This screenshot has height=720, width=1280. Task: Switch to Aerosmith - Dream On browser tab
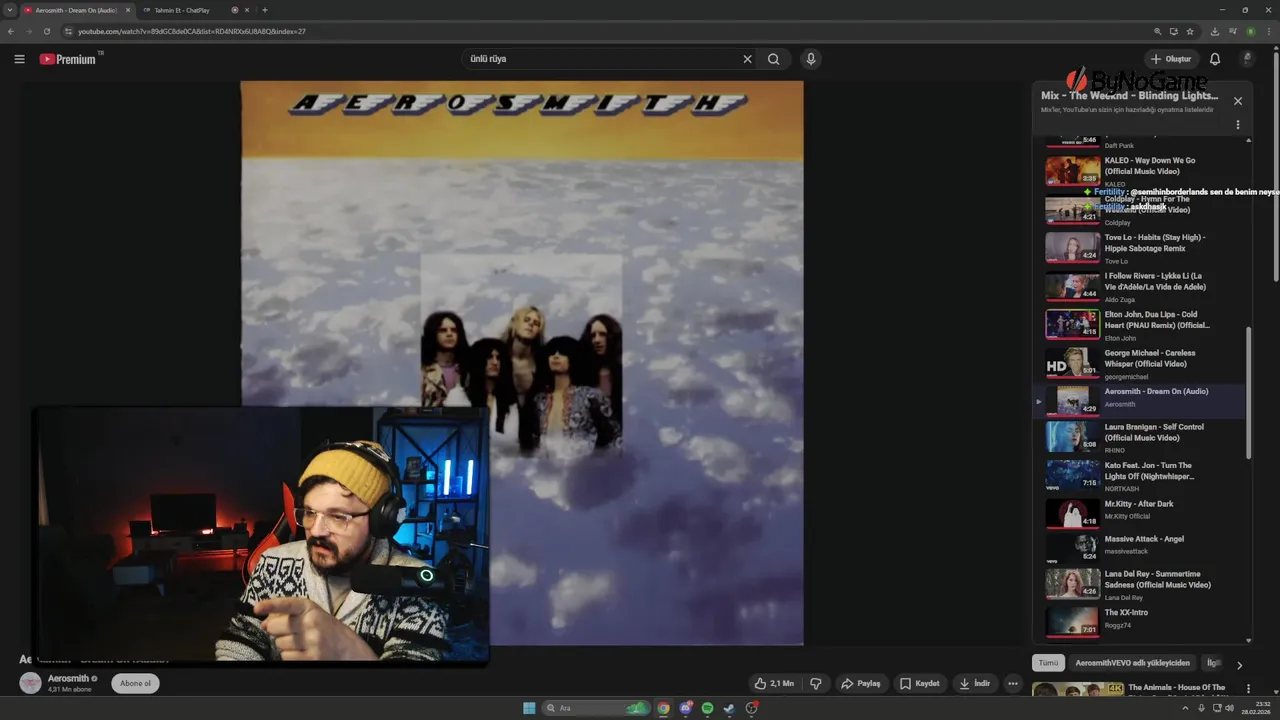tap(77, 10)
